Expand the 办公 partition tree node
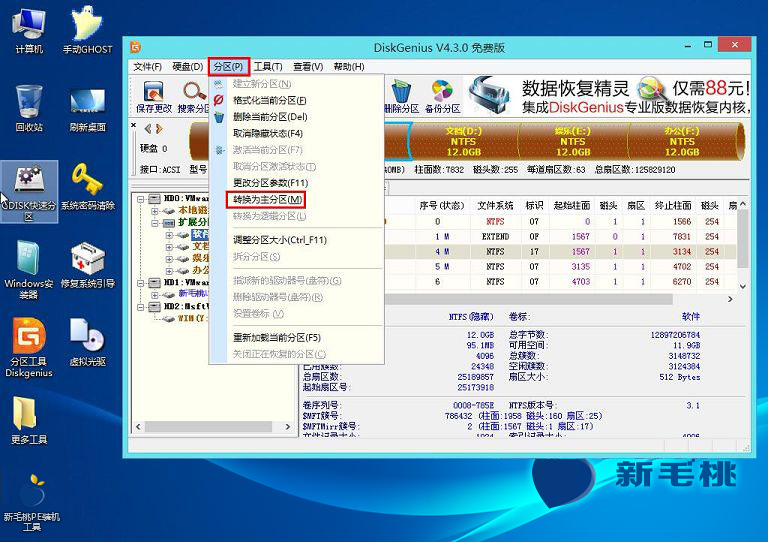The height and width of the screenshot is (542, 768). (x=169, y=271)
